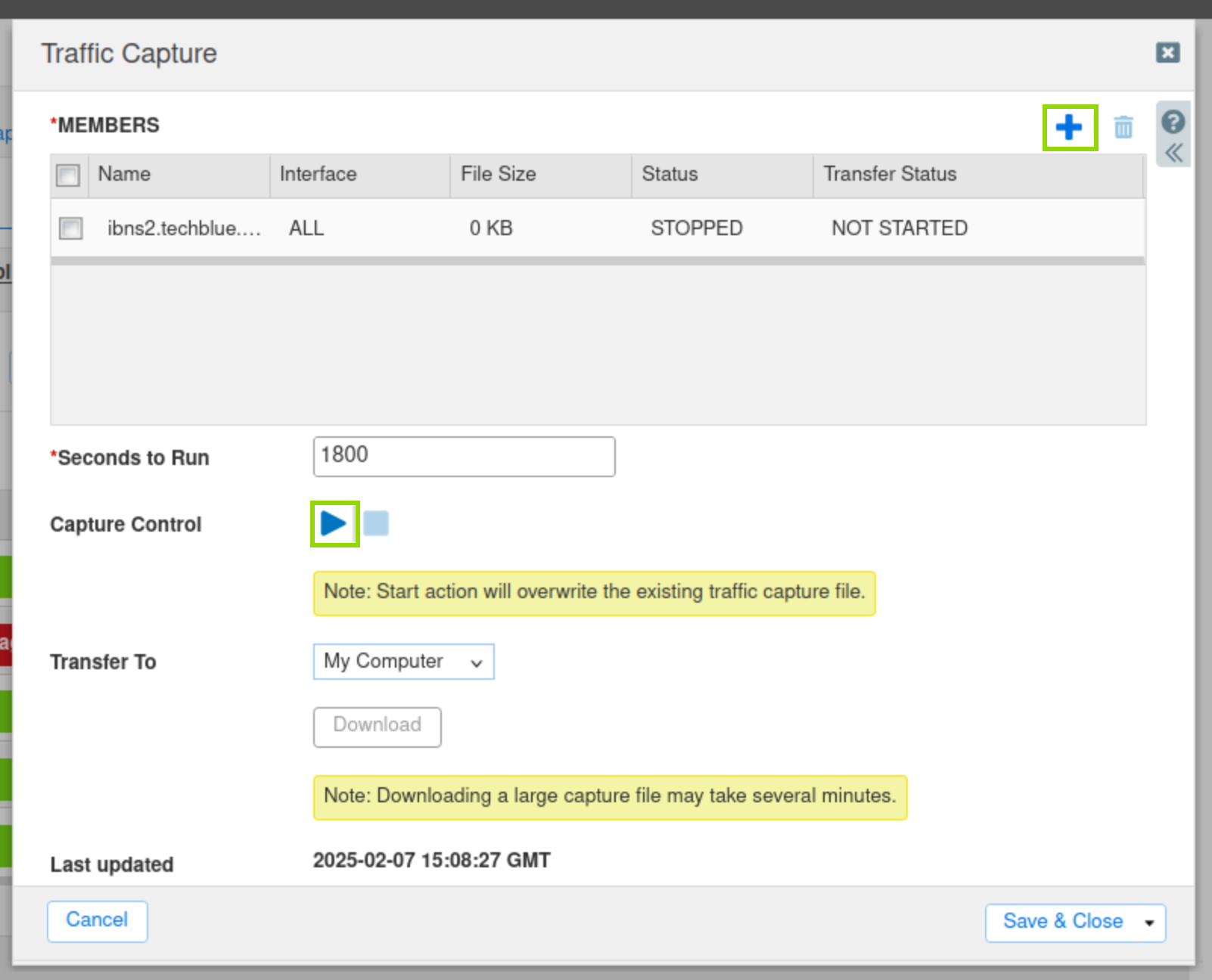Click the Save & Close button
Image resolution: width=1212 pixels, height=980 pixels.
[1062, 922]
